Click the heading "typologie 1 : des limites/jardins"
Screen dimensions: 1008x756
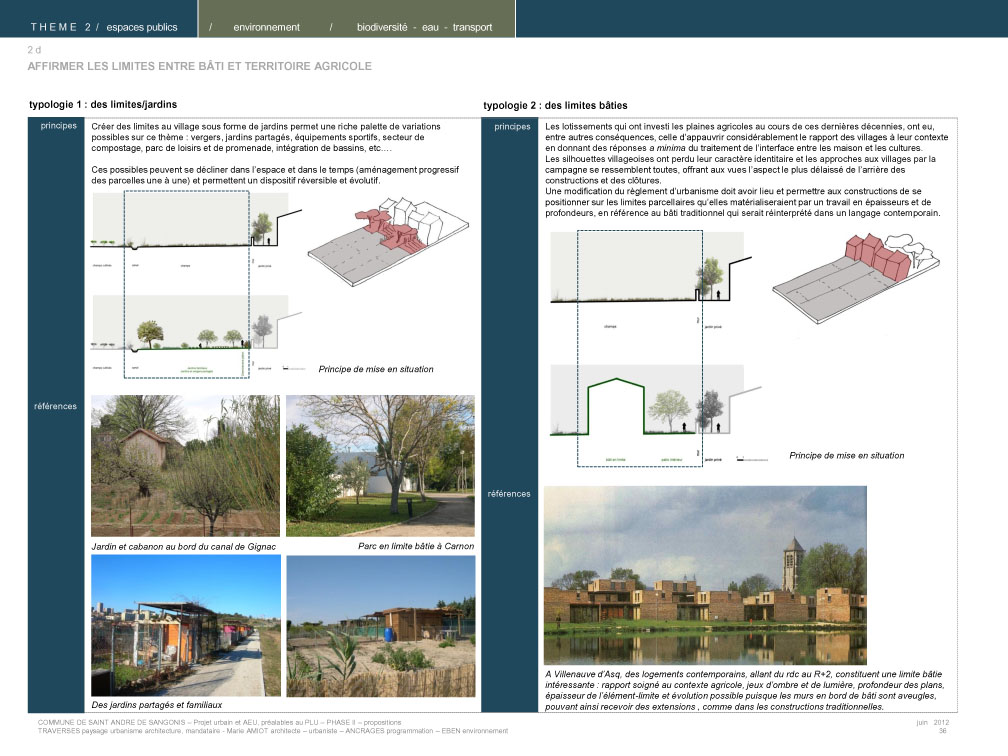pyautogui.click(x=103, y=104)
